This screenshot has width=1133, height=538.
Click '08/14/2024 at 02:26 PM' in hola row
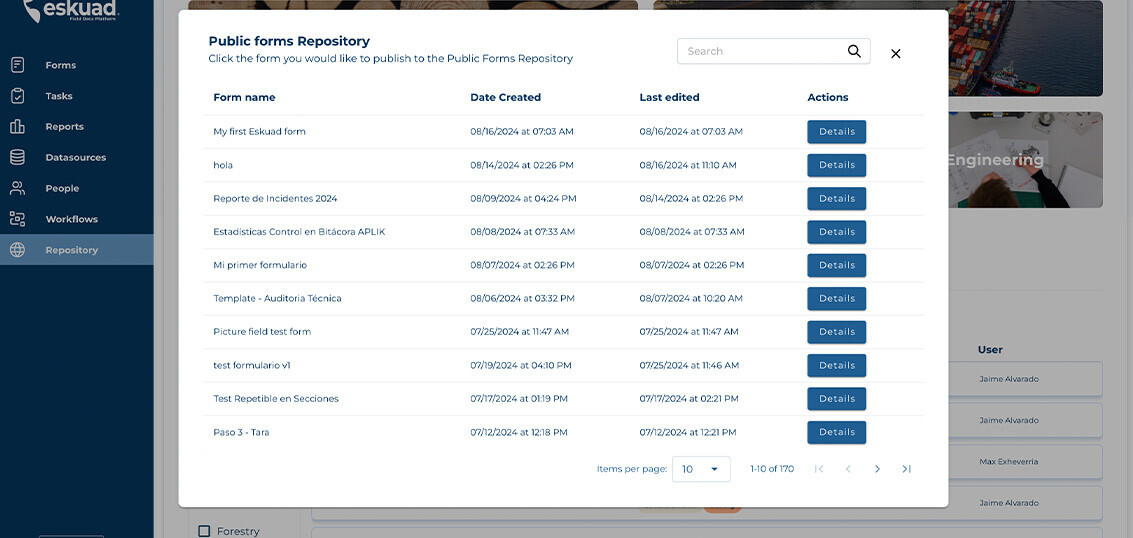coord(522,165)
